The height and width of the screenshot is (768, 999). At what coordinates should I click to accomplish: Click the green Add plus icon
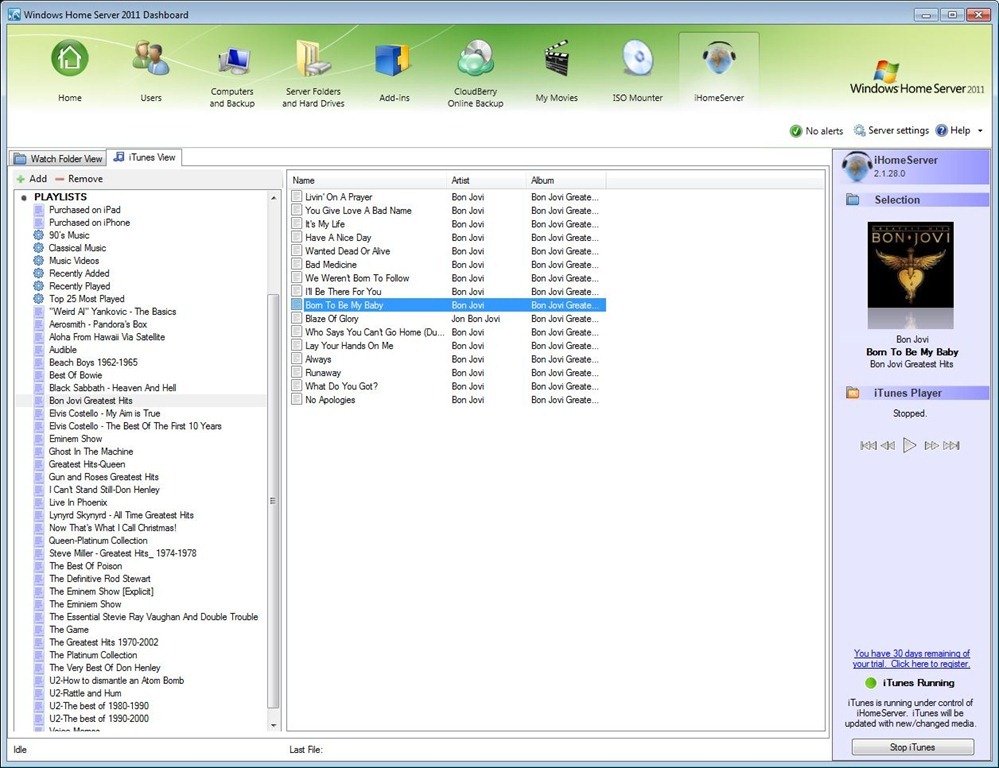pos(21,179)
